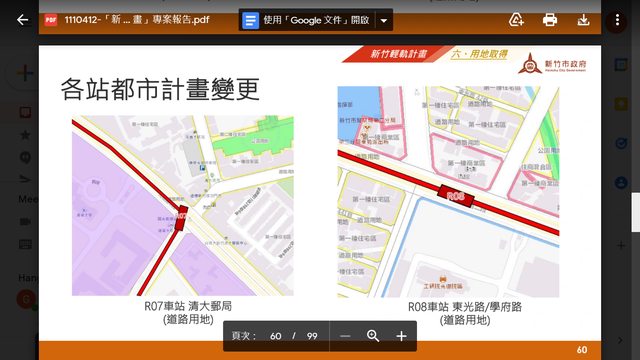Viewport: 640px width, 360px height.
Task: Open the "Open with" dropdown arrow
Action: pos(384,20)
